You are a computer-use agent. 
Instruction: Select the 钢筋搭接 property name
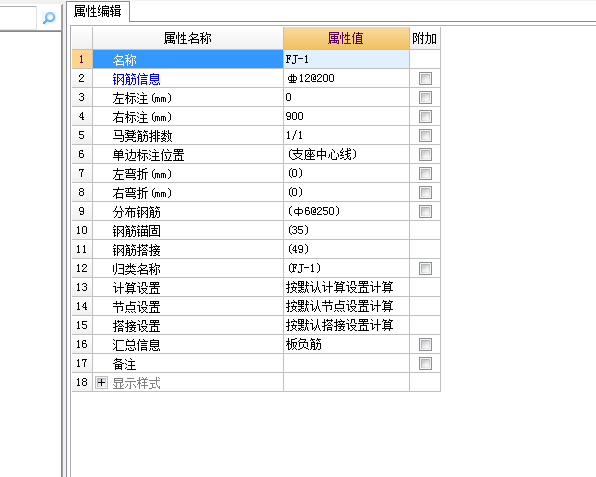[x=136, y=250]
